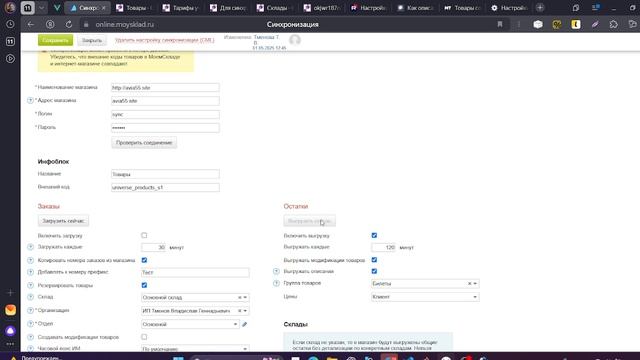The width and height of the screenshot is (640, 360).
Task: Open the tab groups chevron beside the tab counter
Action: coord(42,8)
